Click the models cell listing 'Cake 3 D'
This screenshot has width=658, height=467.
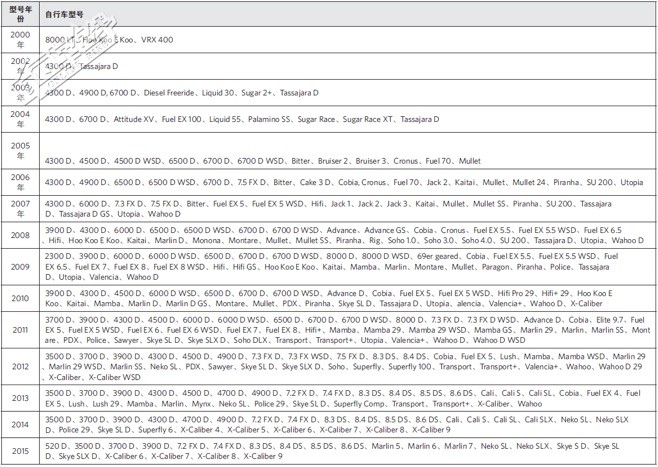[348, 182]
